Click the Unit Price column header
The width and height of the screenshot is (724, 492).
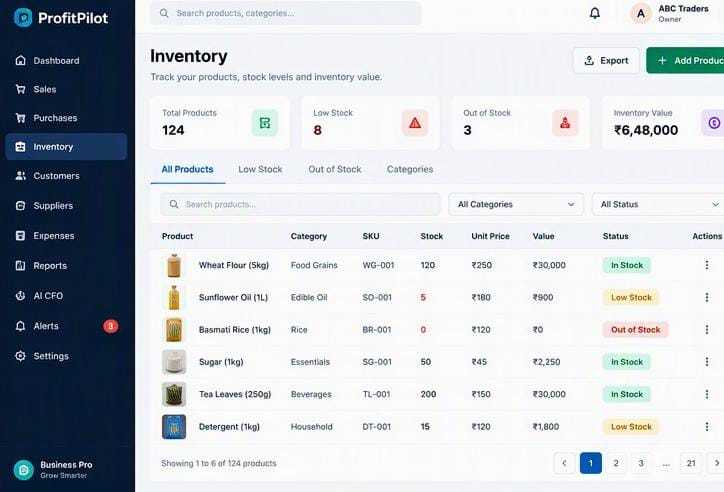pyautogui.click(x=490, y=236)
